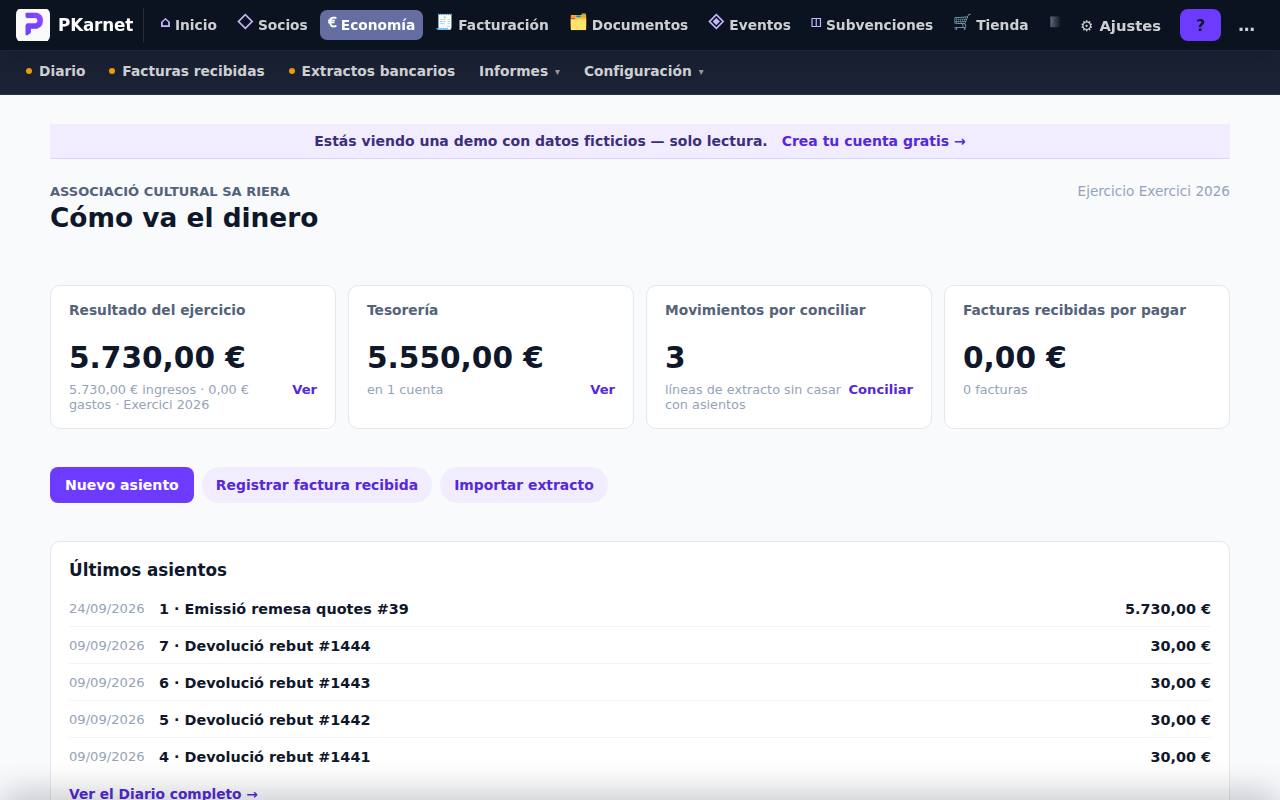Open Ajustes settings
Image resolution: width=1280 pixels, height=800 pixels.
[1120, 25]
